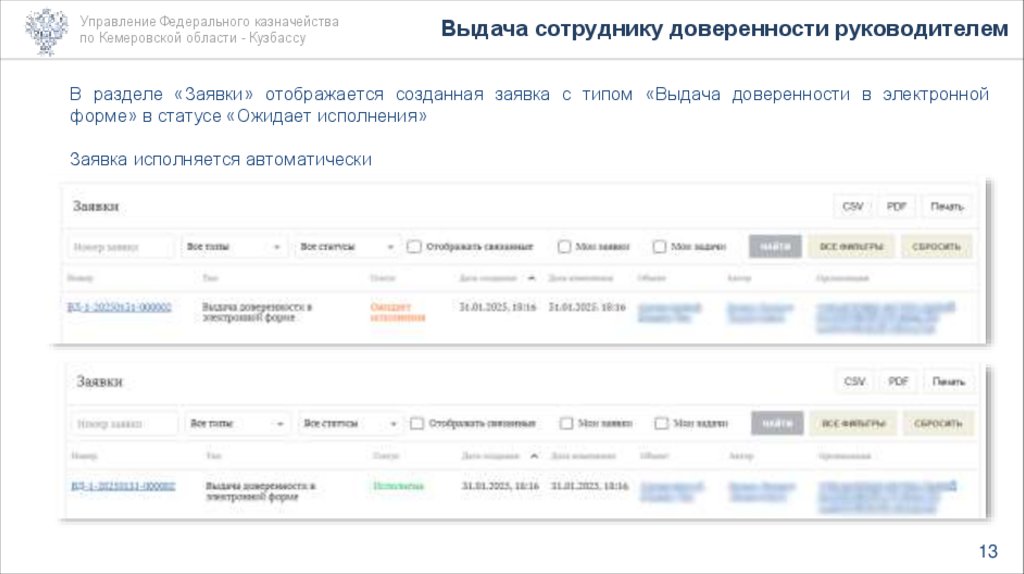Image resolution: width=1024 pixels, height=574 pixels.
Task: Click Сбросить in the Исполнена panel
Action: click(938, 423)
